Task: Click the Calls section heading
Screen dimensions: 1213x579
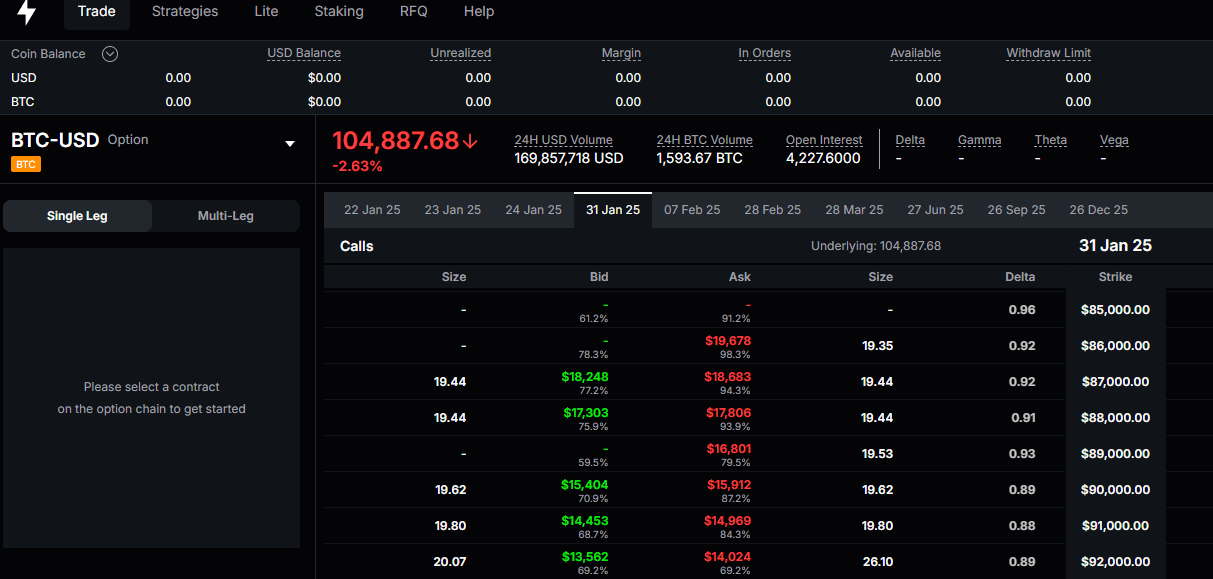Action: click(357, 246)
